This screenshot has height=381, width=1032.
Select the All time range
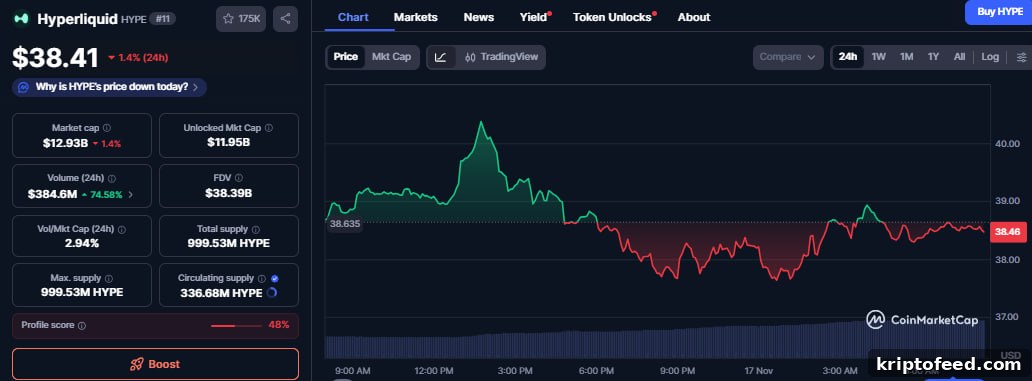tap(960, 57)
